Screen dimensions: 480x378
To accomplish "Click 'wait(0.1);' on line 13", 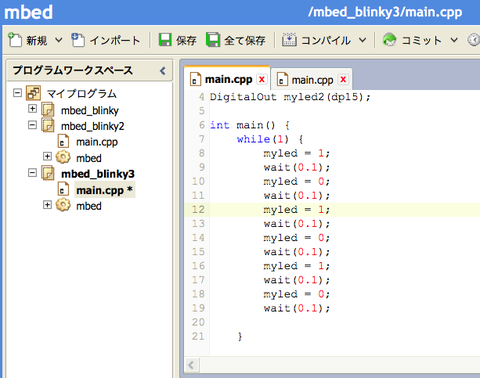I will tap(297, 224).
